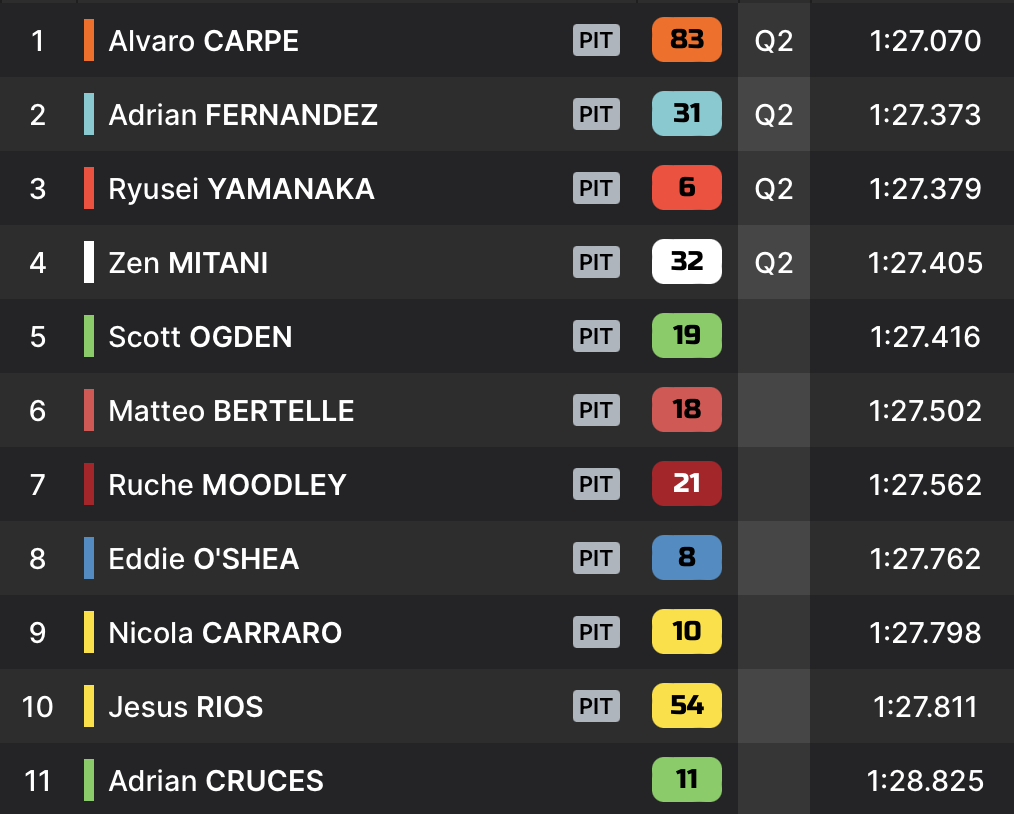Image resolution: width=1014 pixels, height=814 pixels.
Task: Click lap time 1:27.562
Action: pyautogui.click(x=925, y=485)
